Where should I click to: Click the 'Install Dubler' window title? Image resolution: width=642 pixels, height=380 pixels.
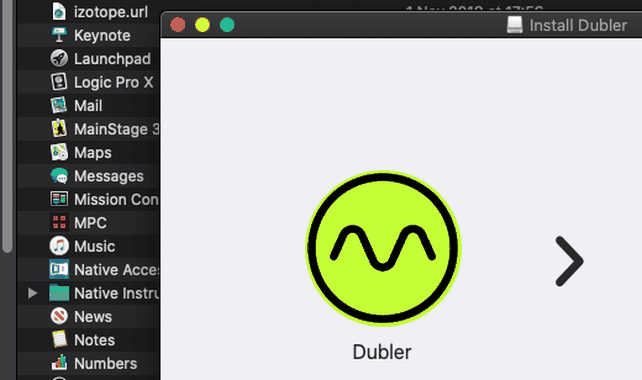[x=578, y=25]
